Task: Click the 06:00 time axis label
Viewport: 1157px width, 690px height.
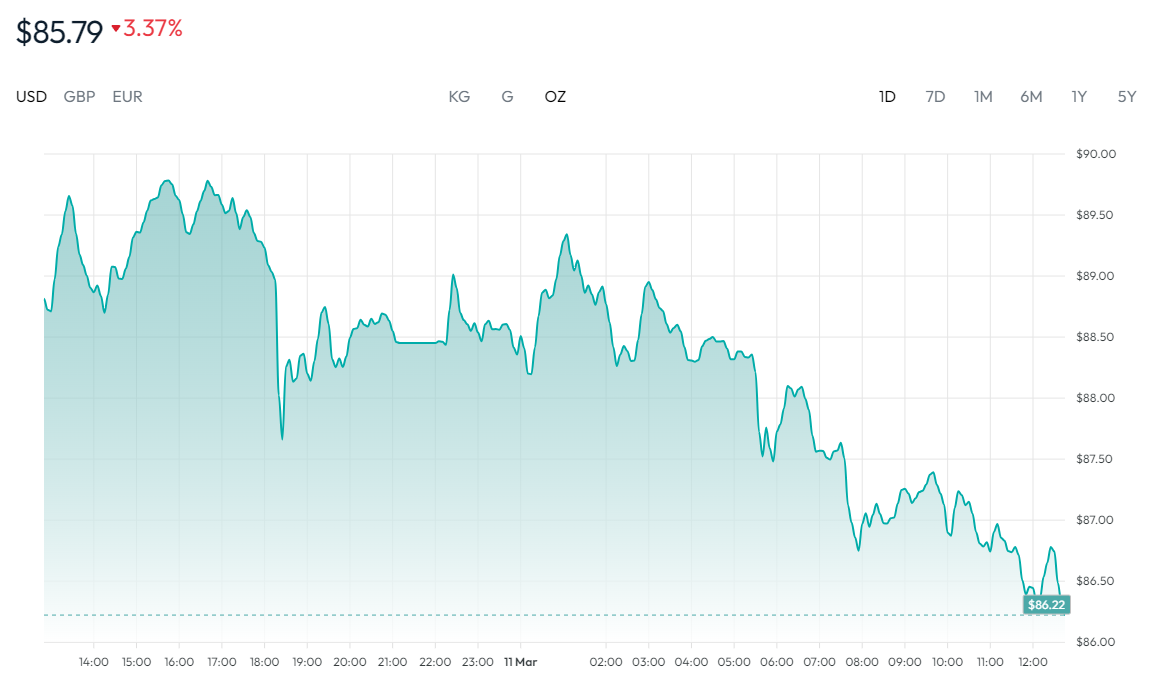Action: click(777, 662)
